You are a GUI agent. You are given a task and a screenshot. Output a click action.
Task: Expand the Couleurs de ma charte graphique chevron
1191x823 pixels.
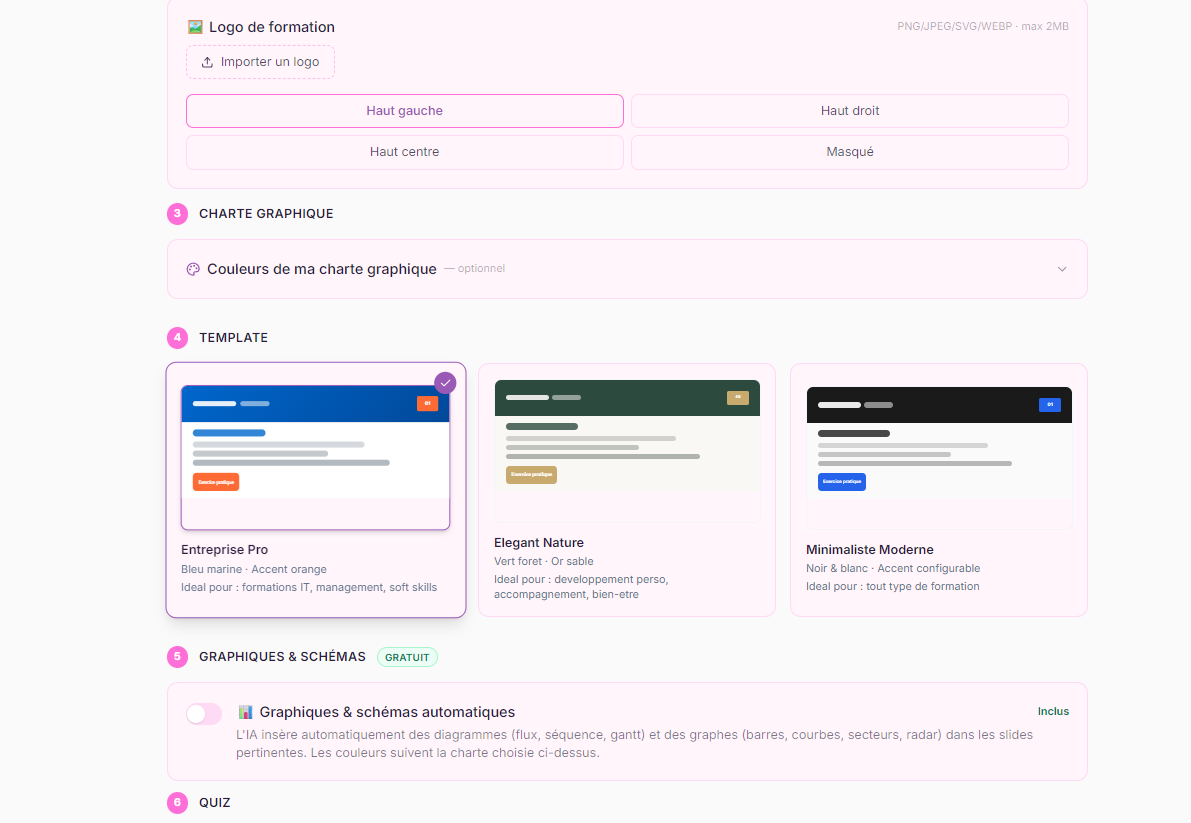(x=1062, y=269)
